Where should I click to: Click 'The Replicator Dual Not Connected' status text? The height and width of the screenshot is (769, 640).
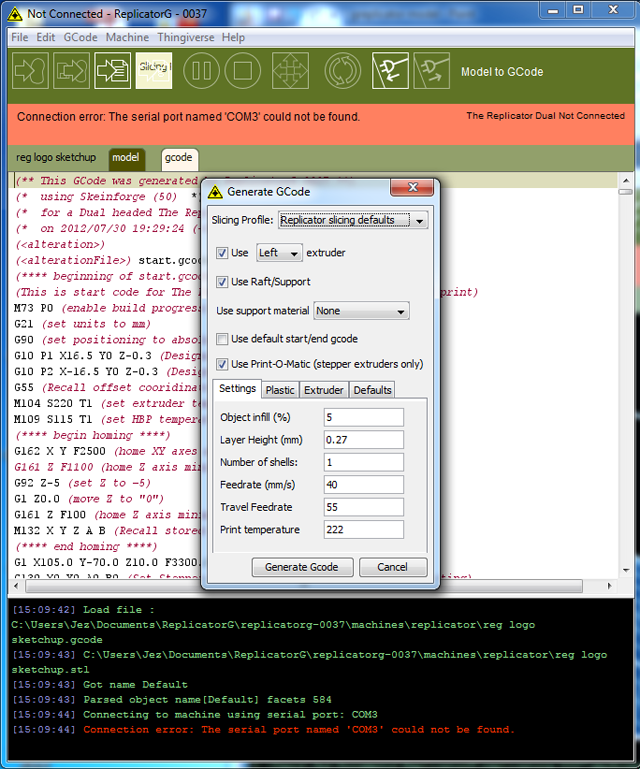[x=545, y=116]
